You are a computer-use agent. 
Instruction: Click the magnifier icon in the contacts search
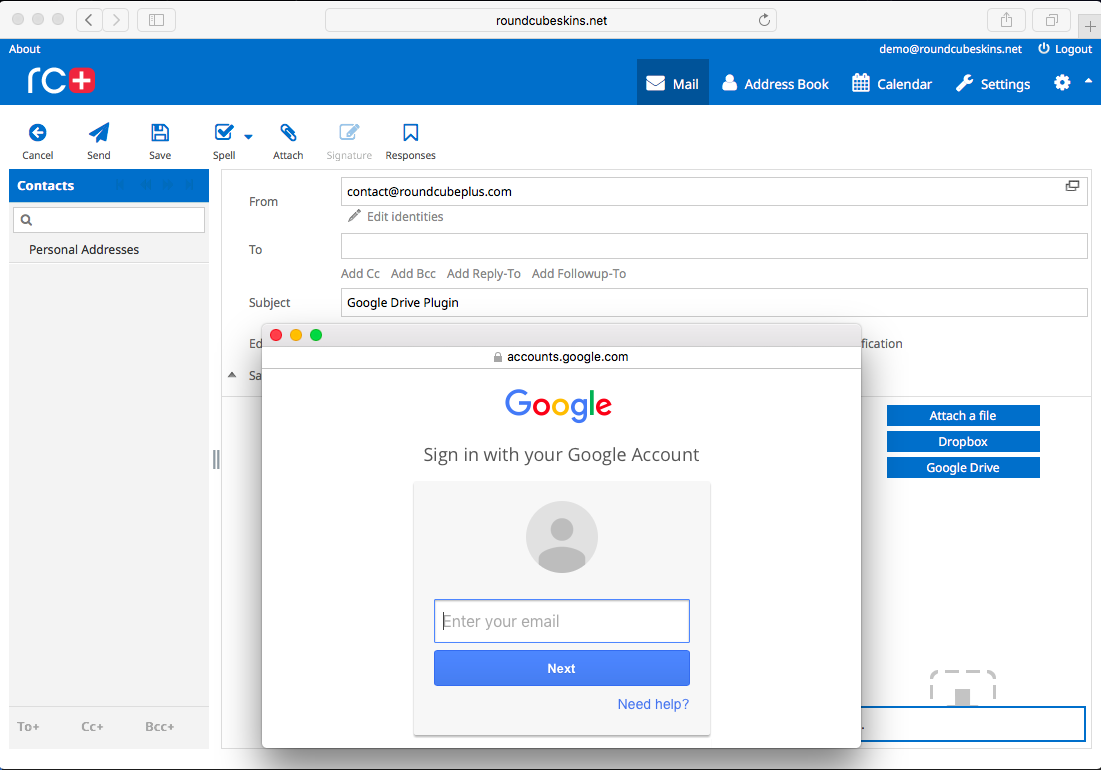(27, 220)
